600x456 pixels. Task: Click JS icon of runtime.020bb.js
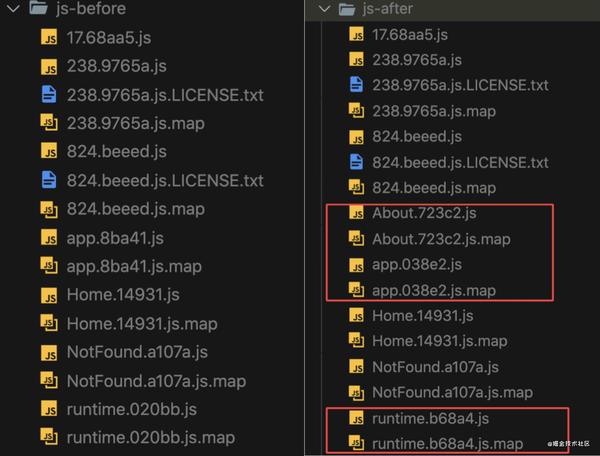[x=49, y=409]
